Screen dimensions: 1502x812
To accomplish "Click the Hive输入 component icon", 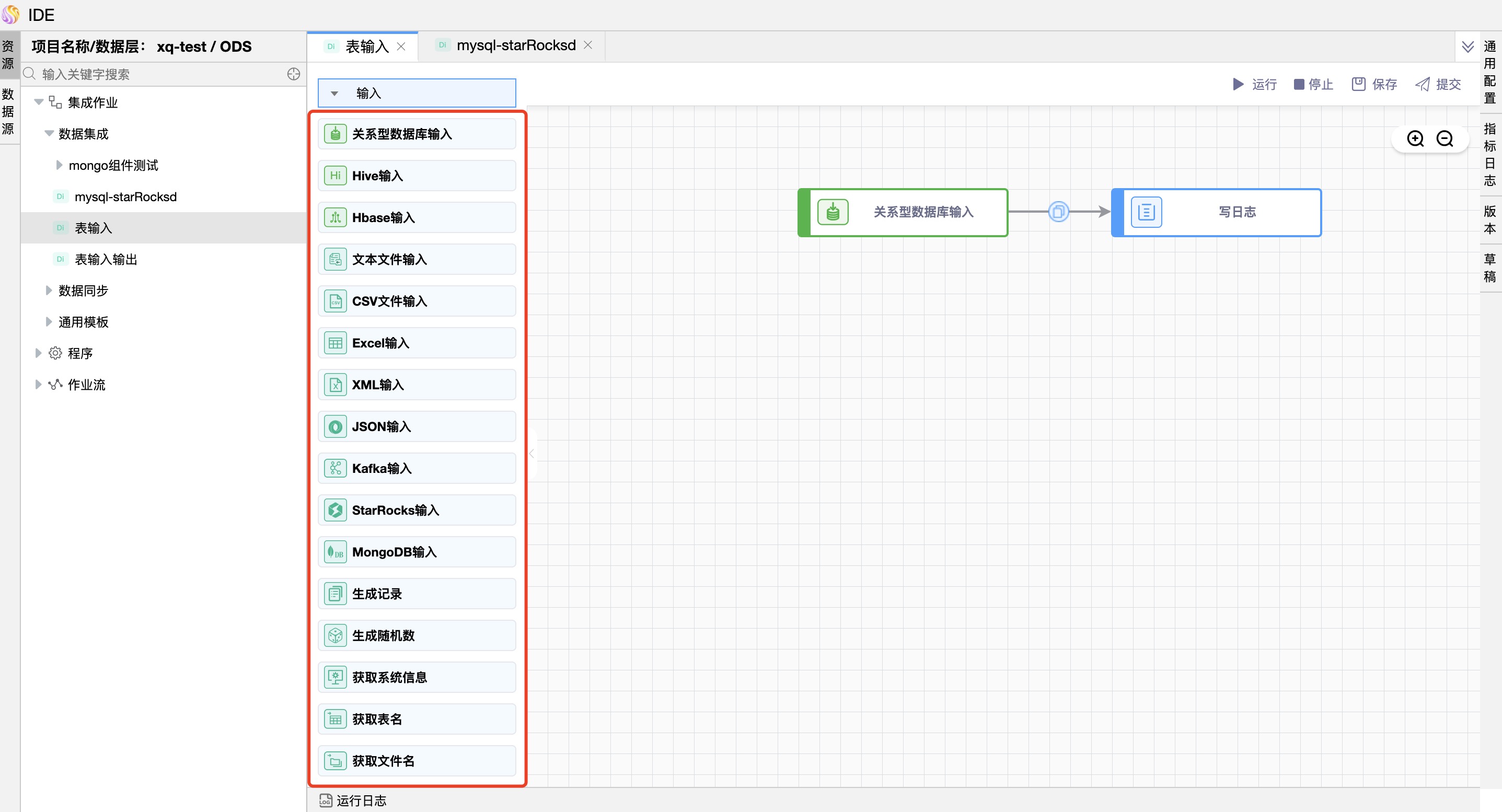I will (x=336, y=176).
